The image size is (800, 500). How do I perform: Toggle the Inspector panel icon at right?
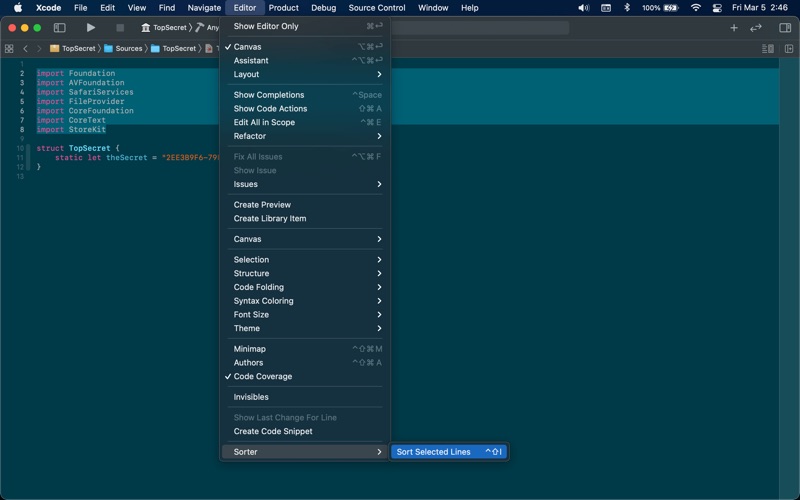point(784,28)
